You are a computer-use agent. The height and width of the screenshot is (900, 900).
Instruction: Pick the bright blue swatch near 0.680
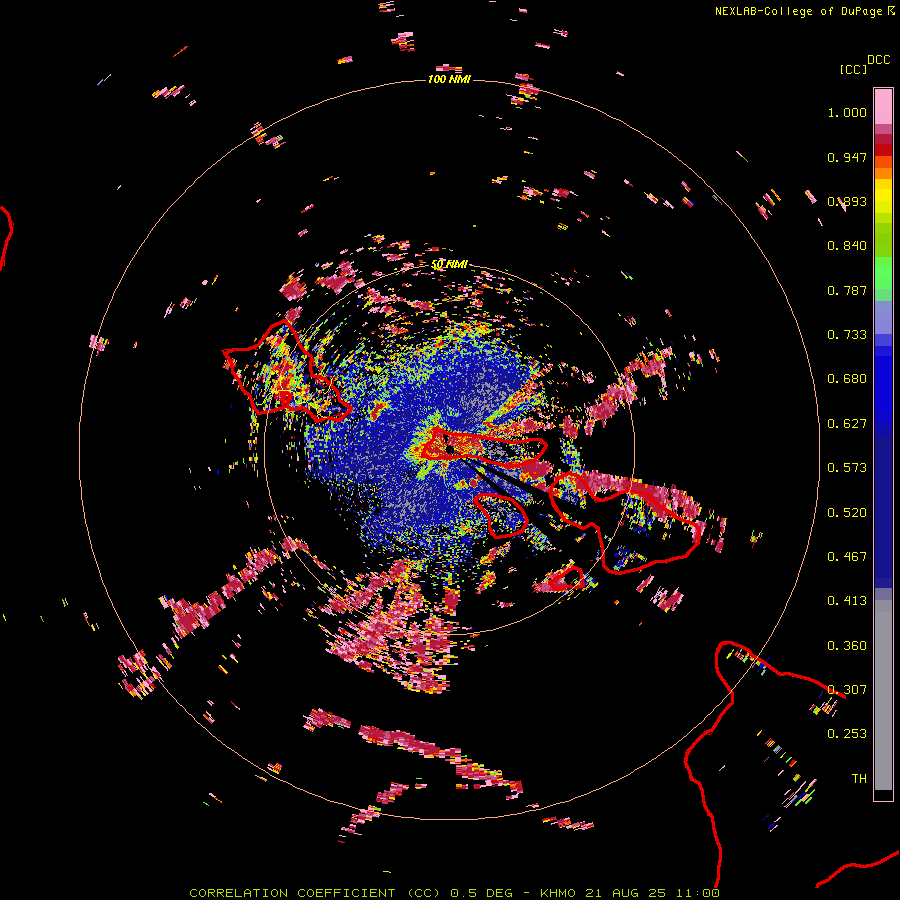pos(883,385)
